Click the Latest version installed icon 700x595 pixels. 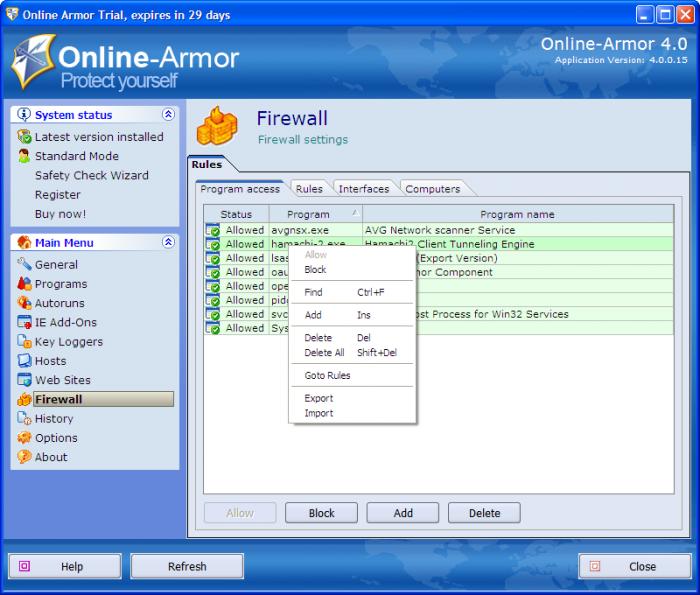(24, 136)
